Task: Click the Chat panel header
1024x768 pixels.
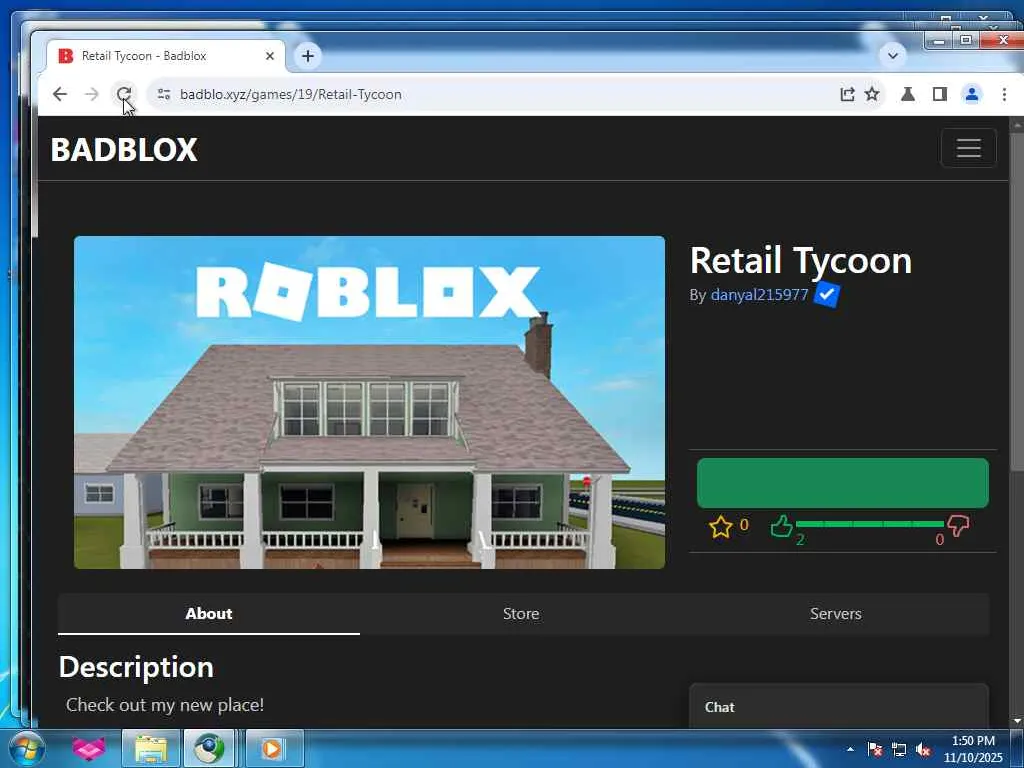Action: [x=839, y=707]
